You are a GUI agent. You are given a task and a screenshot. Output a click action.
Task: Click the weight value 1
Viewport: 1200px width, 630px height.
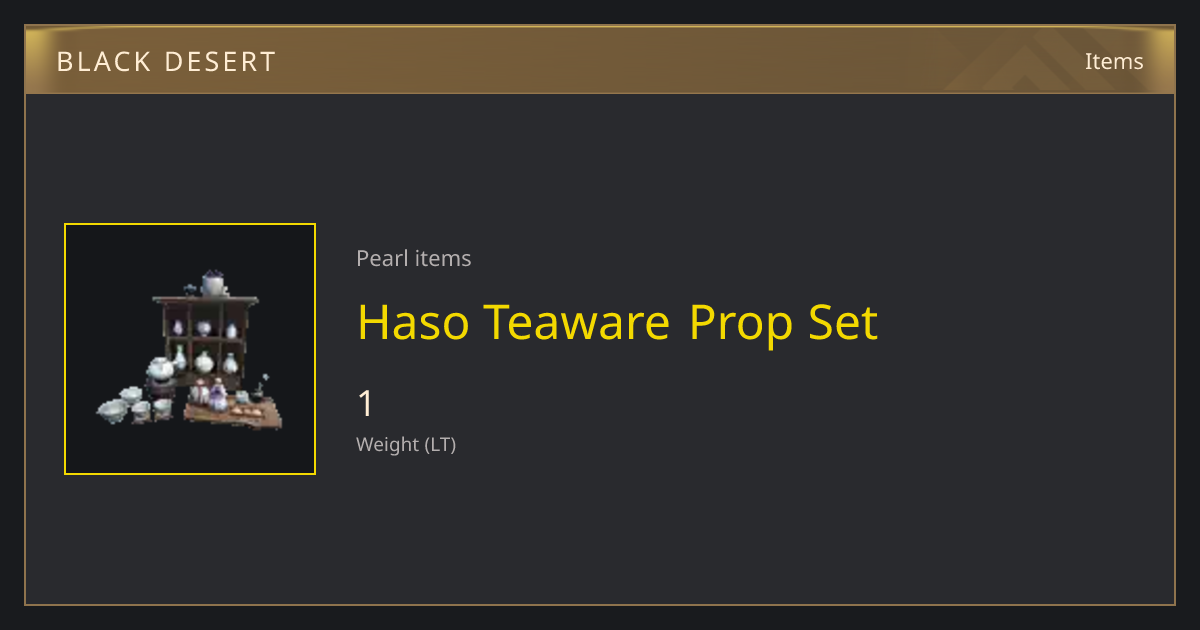pos(366,404)
